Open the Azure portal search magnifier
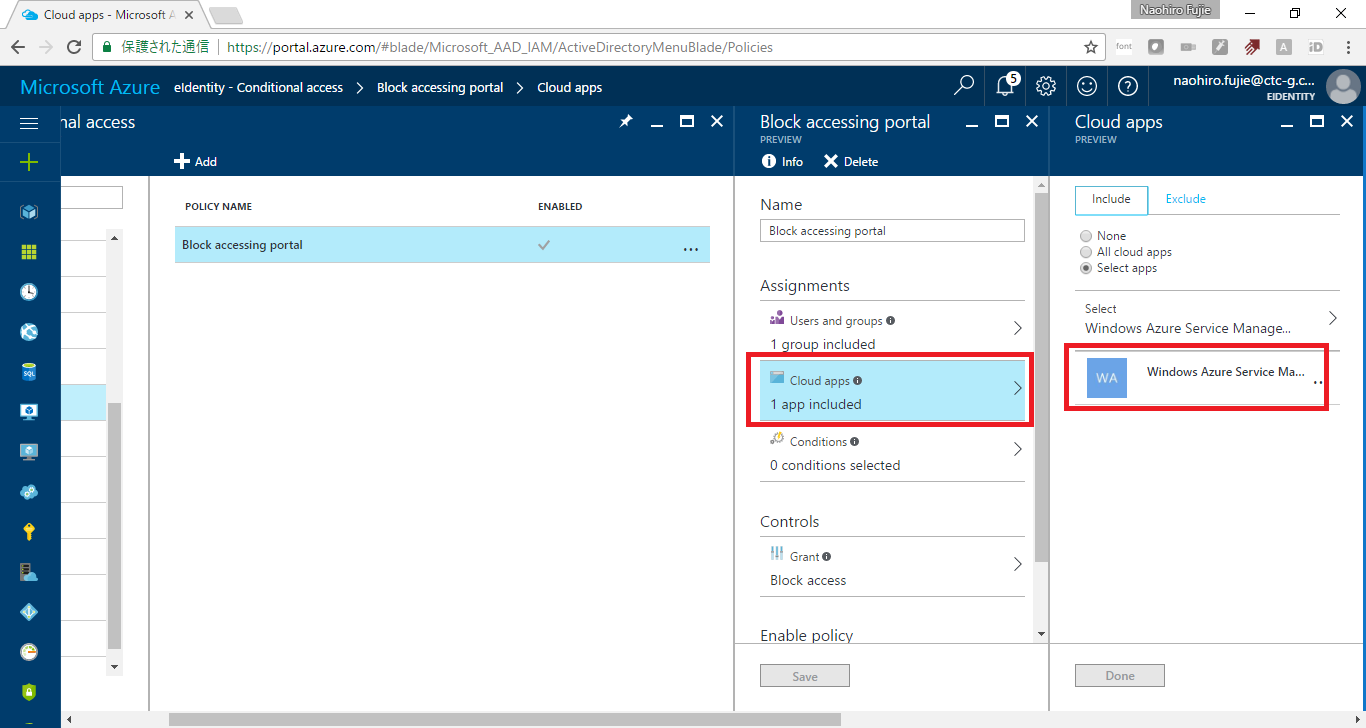This screenshot has height=728, width=1366. 964,86
